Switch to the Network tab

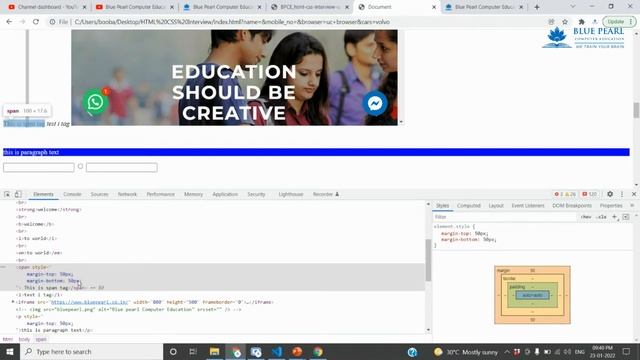[x=127, y=194]
